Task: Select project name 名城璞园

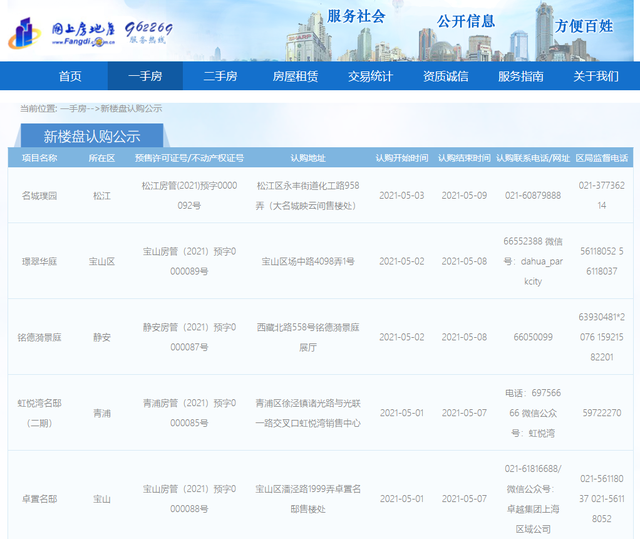Action: tap(40, 195)
